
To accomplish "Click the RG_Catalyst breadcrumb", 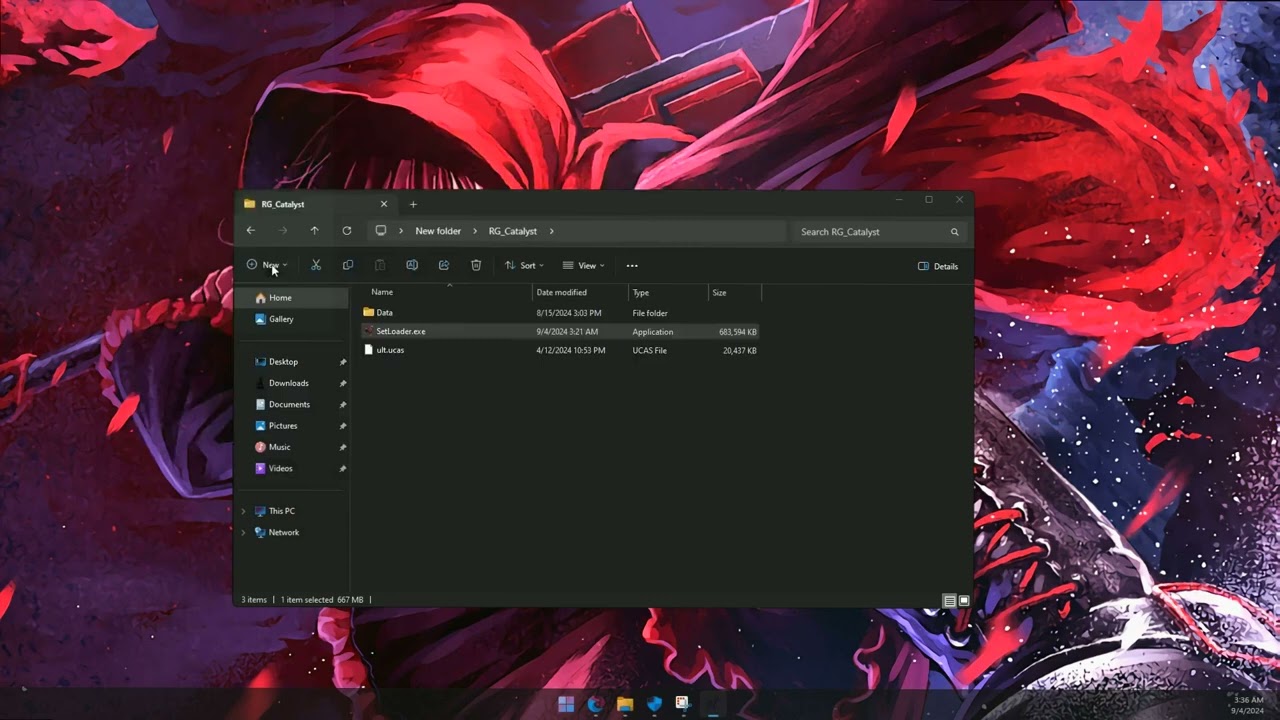I will tap(513, 231).
